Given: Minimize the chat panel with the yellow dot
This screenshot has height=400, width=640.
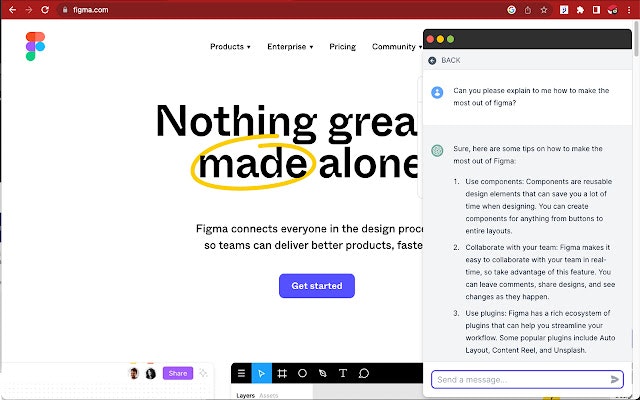Looking at the screenshot, I should 440,39.
